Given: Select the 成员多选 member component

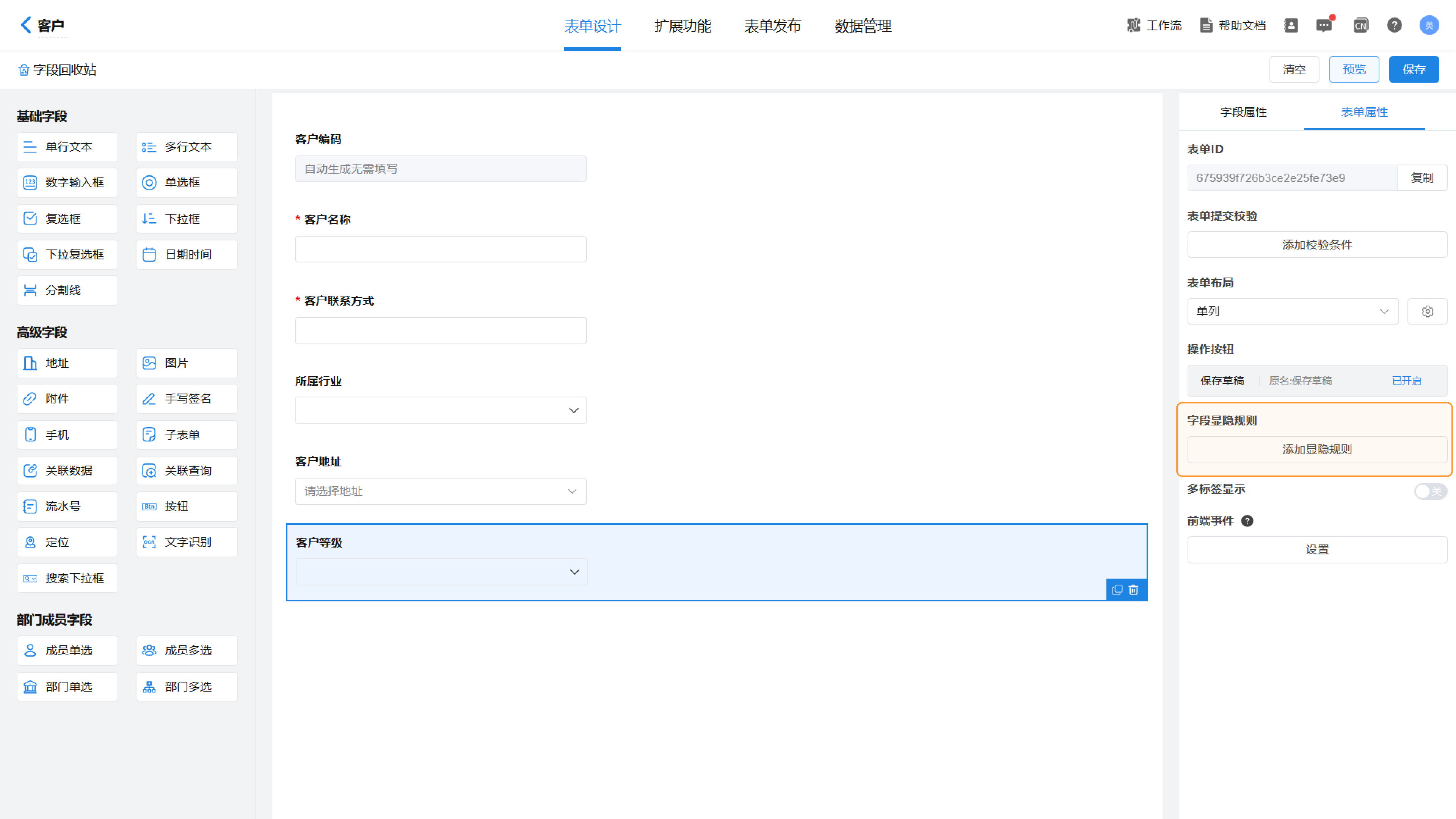Looking at the screenshot, I should pos(187,651).
